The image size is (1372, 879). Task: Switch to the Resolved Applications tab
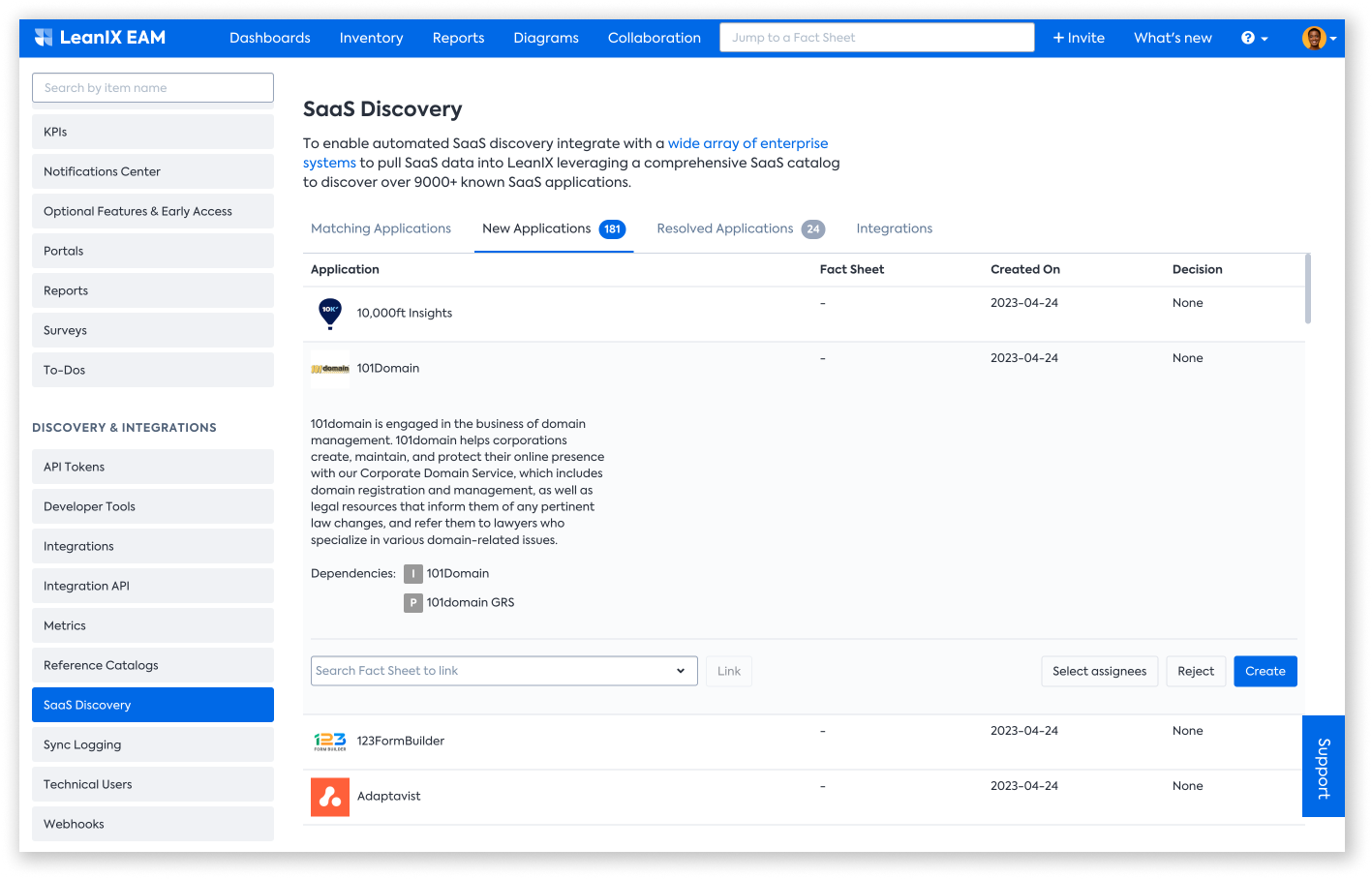(x=741, y=228)
